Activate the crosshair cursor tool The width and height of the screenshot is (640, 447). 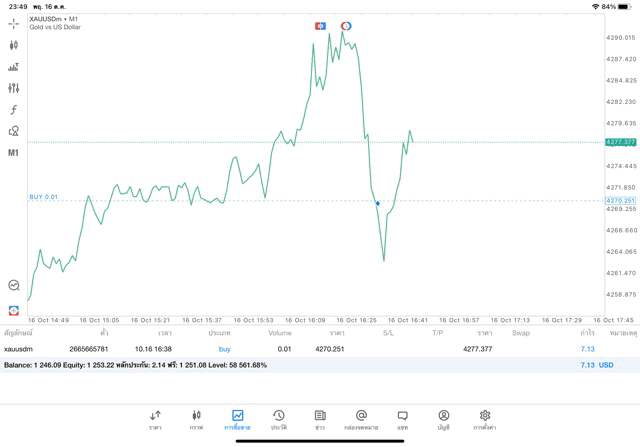[13, 24]
